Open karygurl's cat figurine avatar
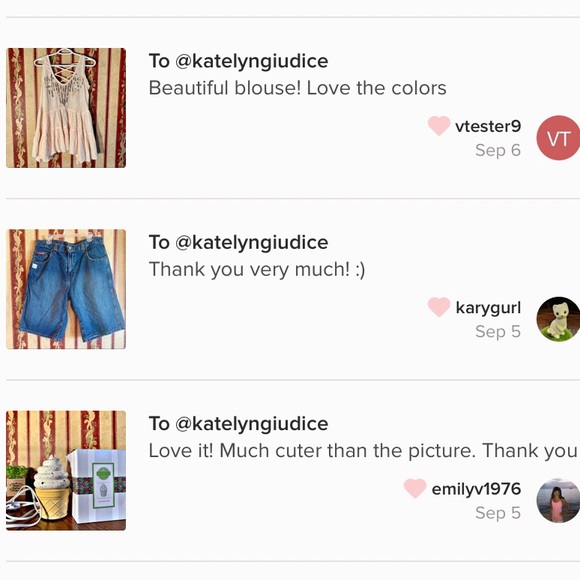Screen dimensions: 580x580 click(558, 319)
